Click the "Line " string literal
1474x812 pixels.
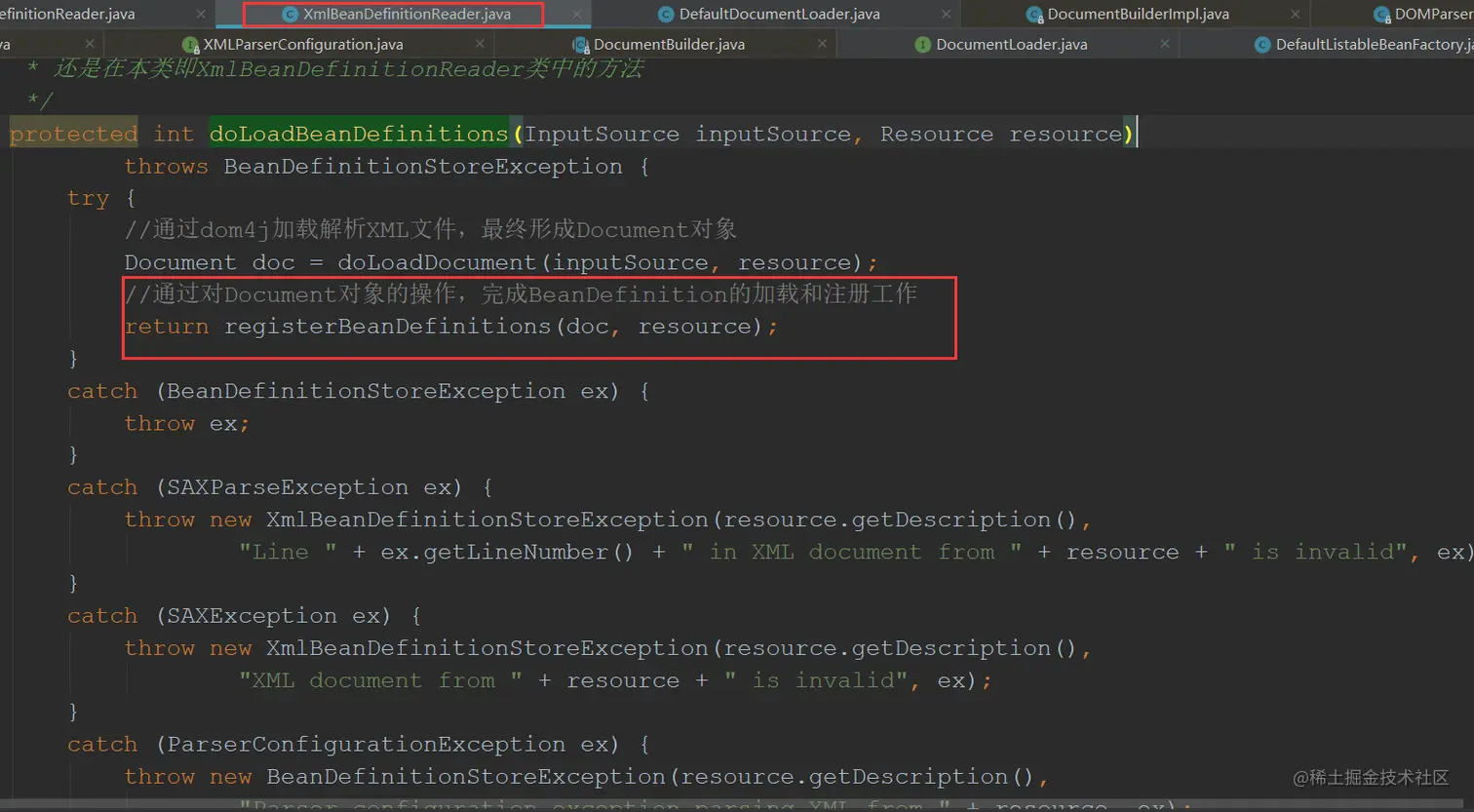click(288, 552)
